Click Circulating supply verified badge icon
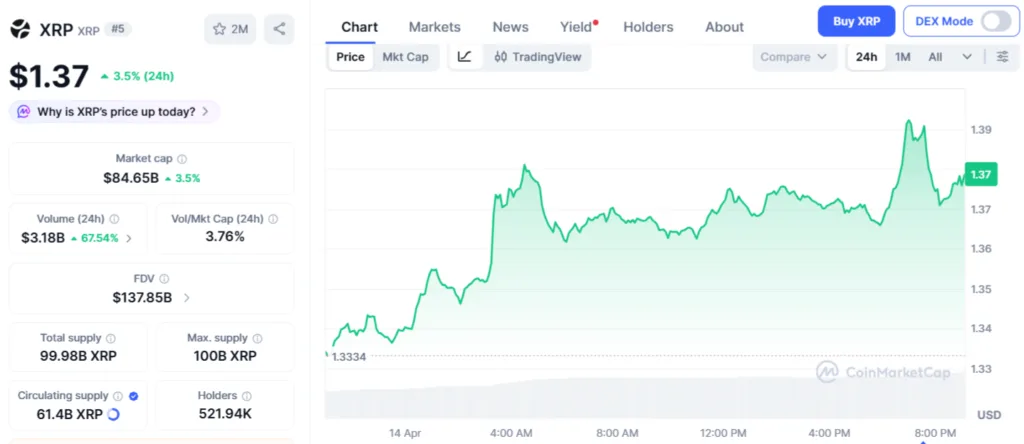The width and height of the screenshot is (1024, 444). [134, 396]
